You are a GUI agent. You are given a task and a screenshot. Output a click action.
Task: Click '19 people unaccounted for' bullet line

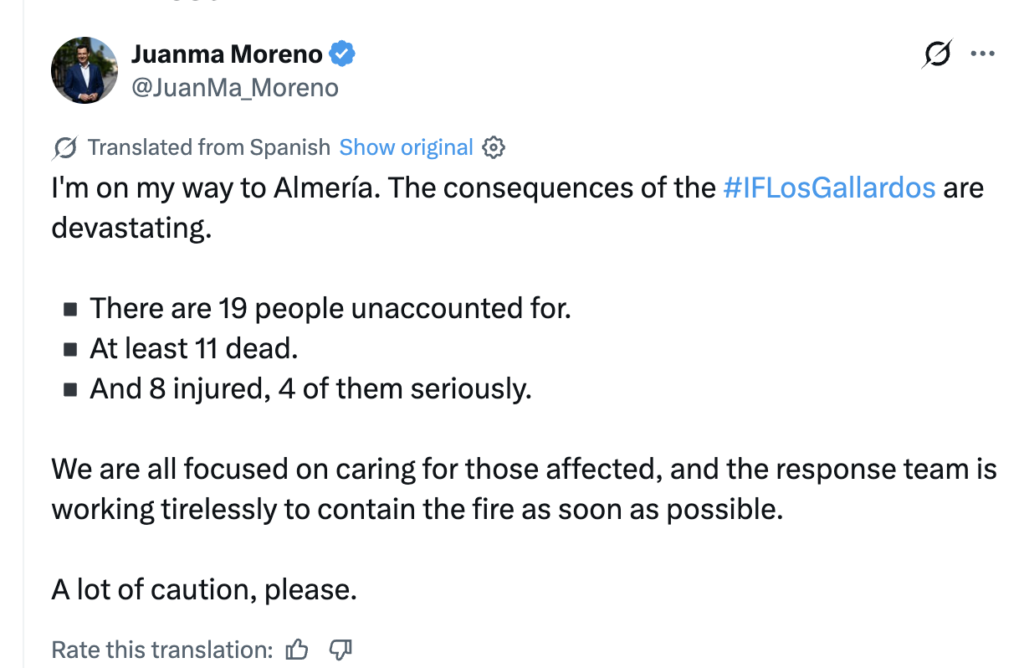[330, 308]
